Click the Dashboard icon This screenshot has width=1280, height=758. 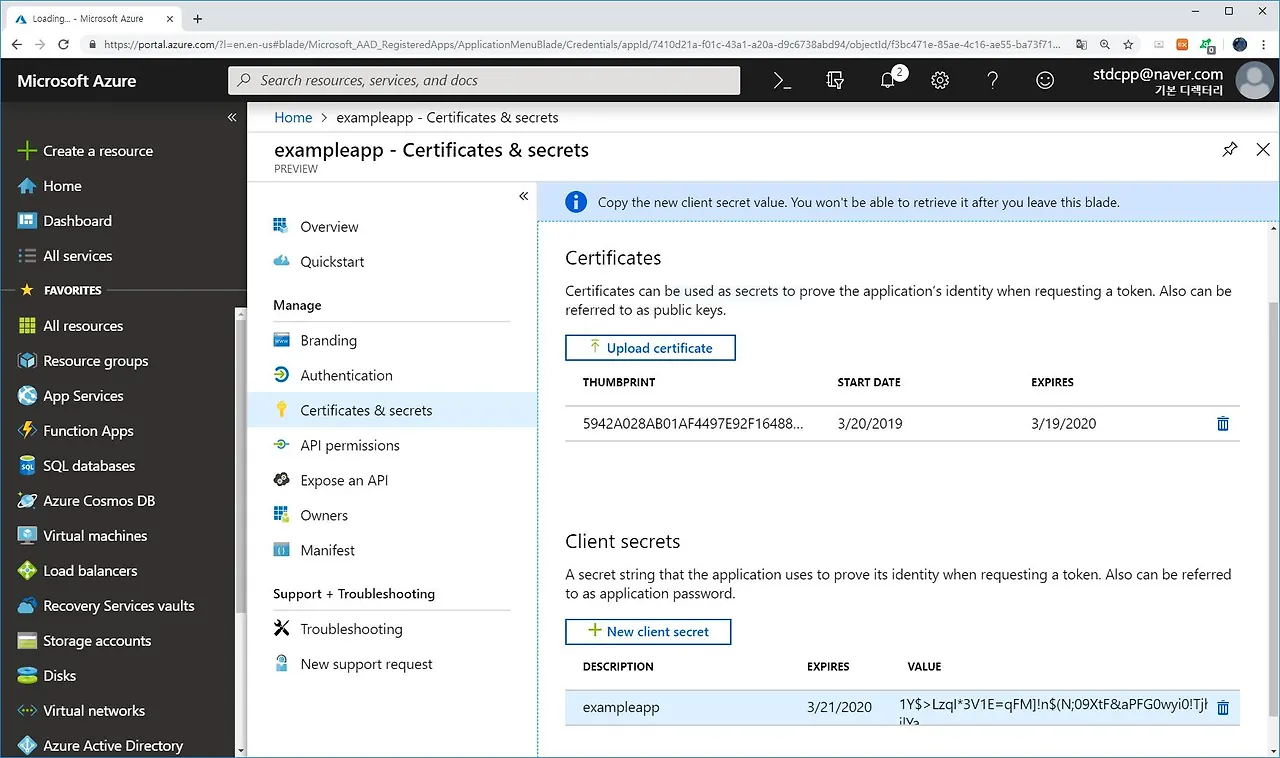[27, 221]
